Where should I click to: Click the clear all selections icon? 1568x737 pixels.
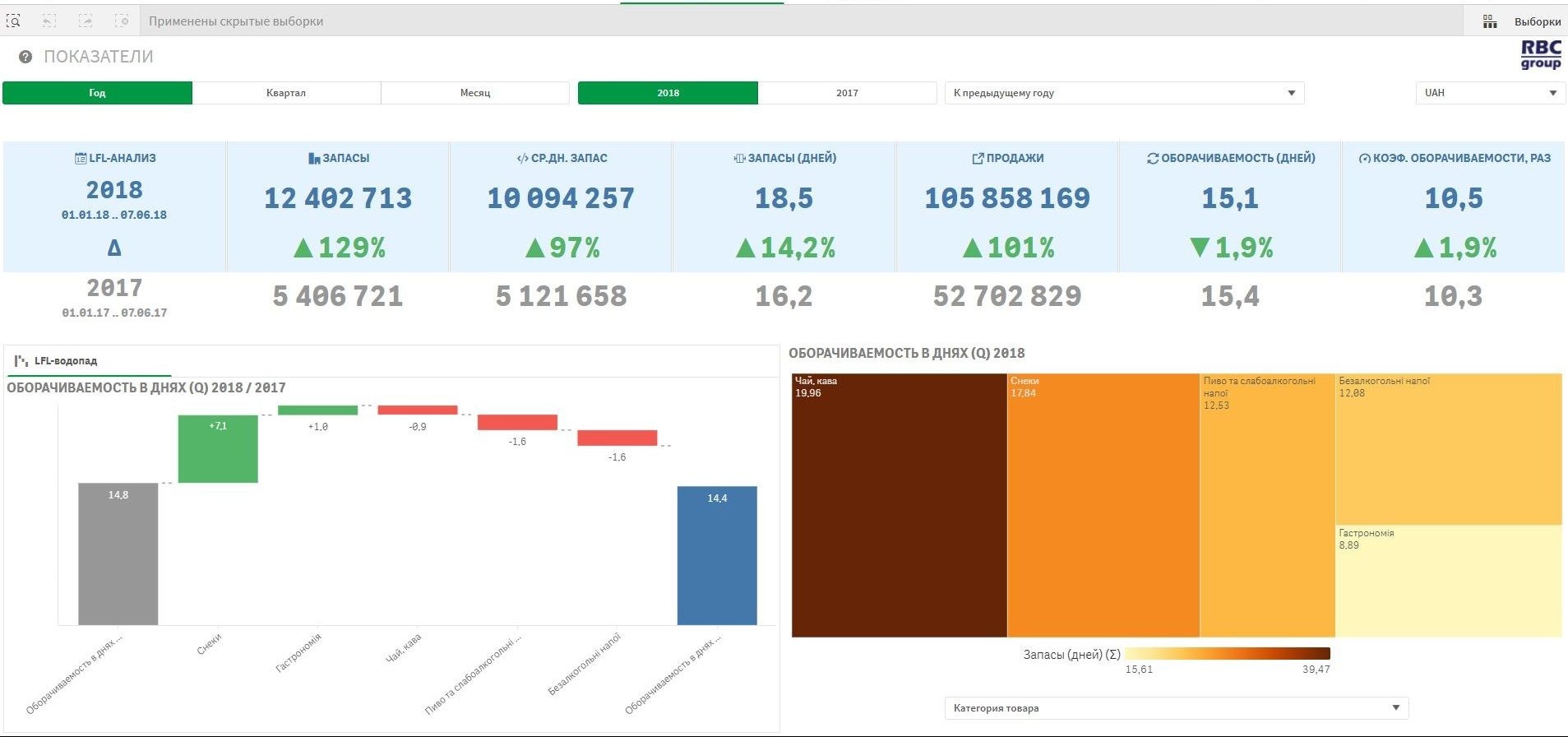tap(122, 21)
